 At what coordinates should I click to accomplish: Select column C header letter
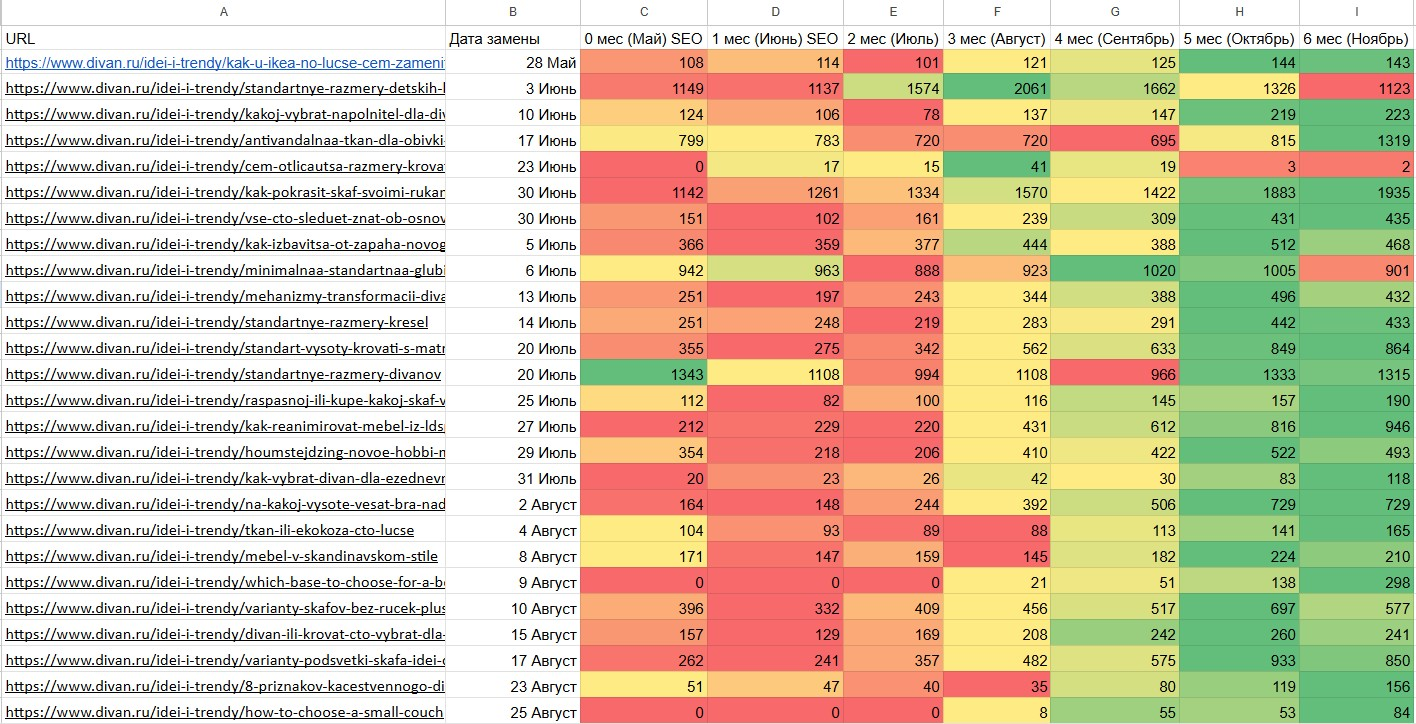644,12
